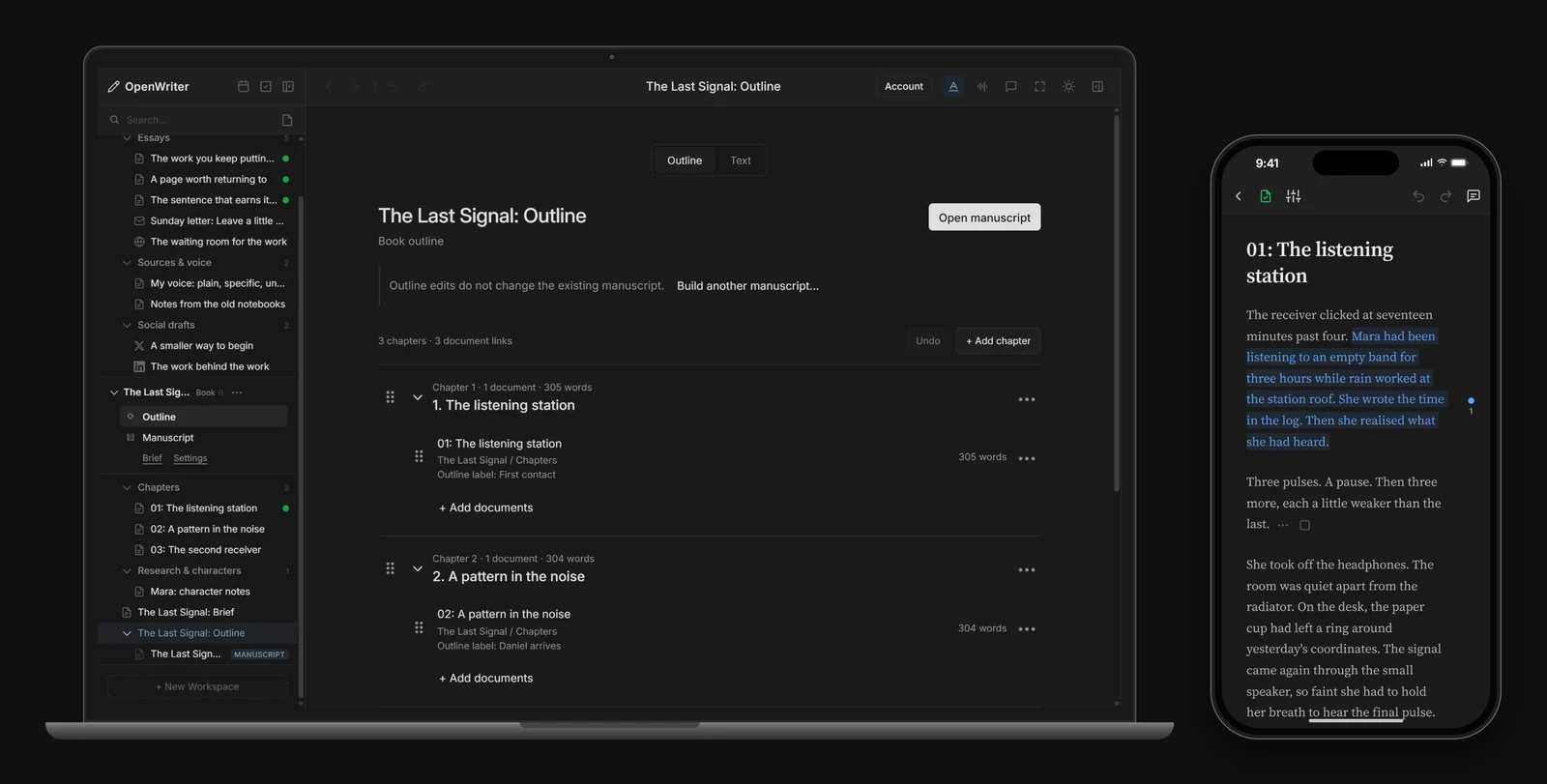Screen dimensions: 1547x784
Task: Collapse The Last Signal book tree
Action: click(114, 392)
